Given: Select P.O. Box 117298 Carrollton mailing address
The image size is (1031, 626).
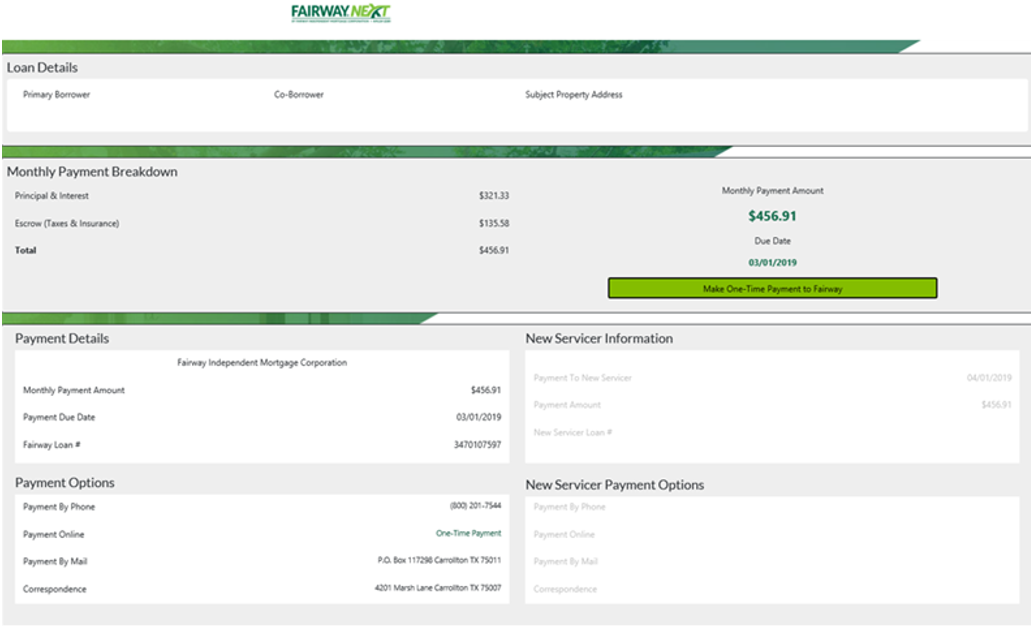Looking at the screenshot, I should 439,560.
